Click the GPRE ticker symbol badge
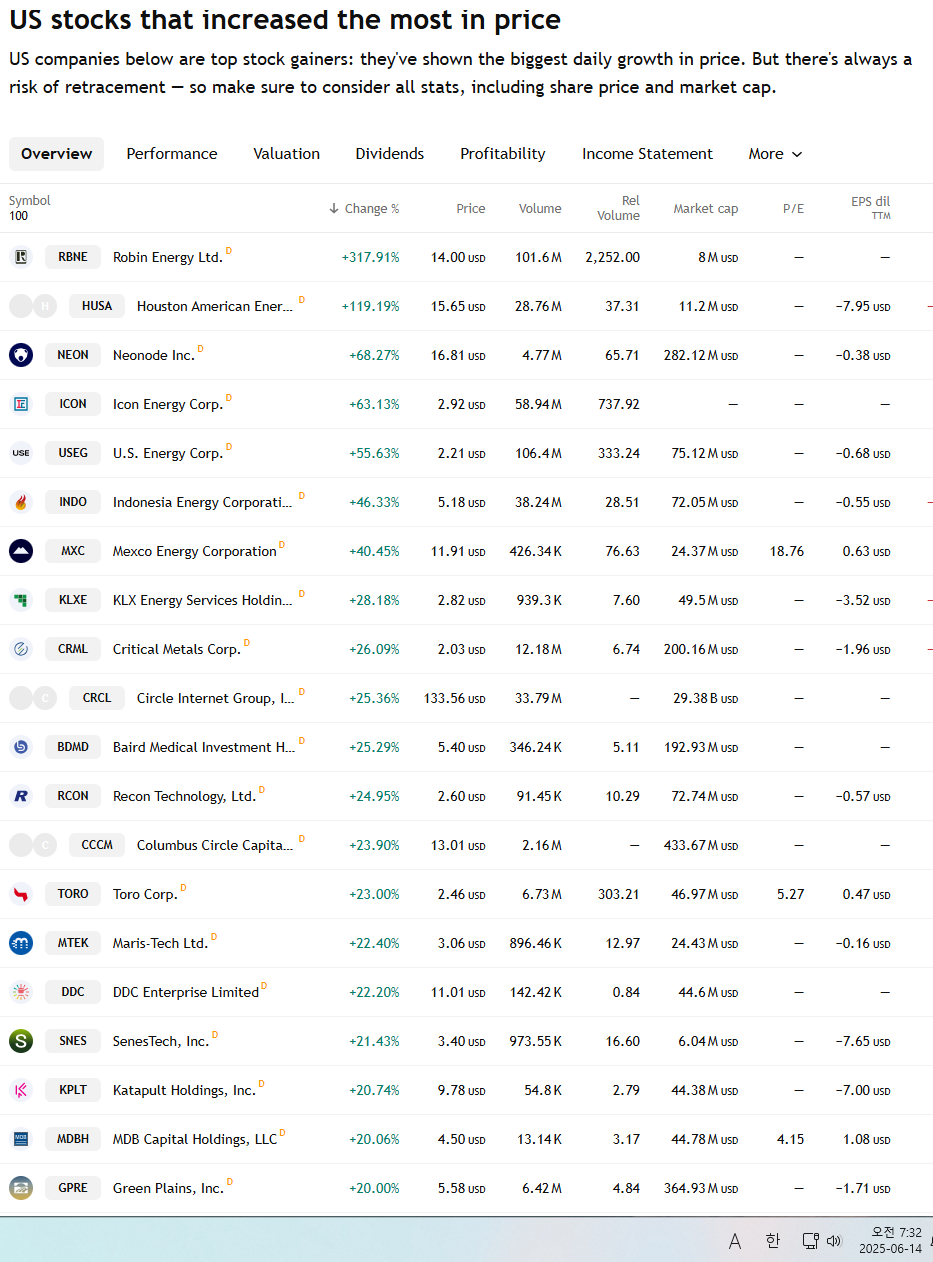The height and width of the screenshot is (1262, 933). (x=73, y=1188)
